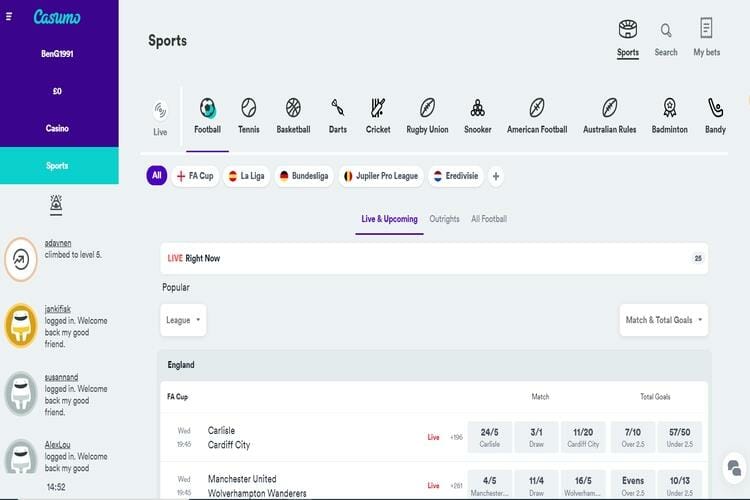
Task: Show +196 more markets for Carlisle match
Action: [456, 437]
